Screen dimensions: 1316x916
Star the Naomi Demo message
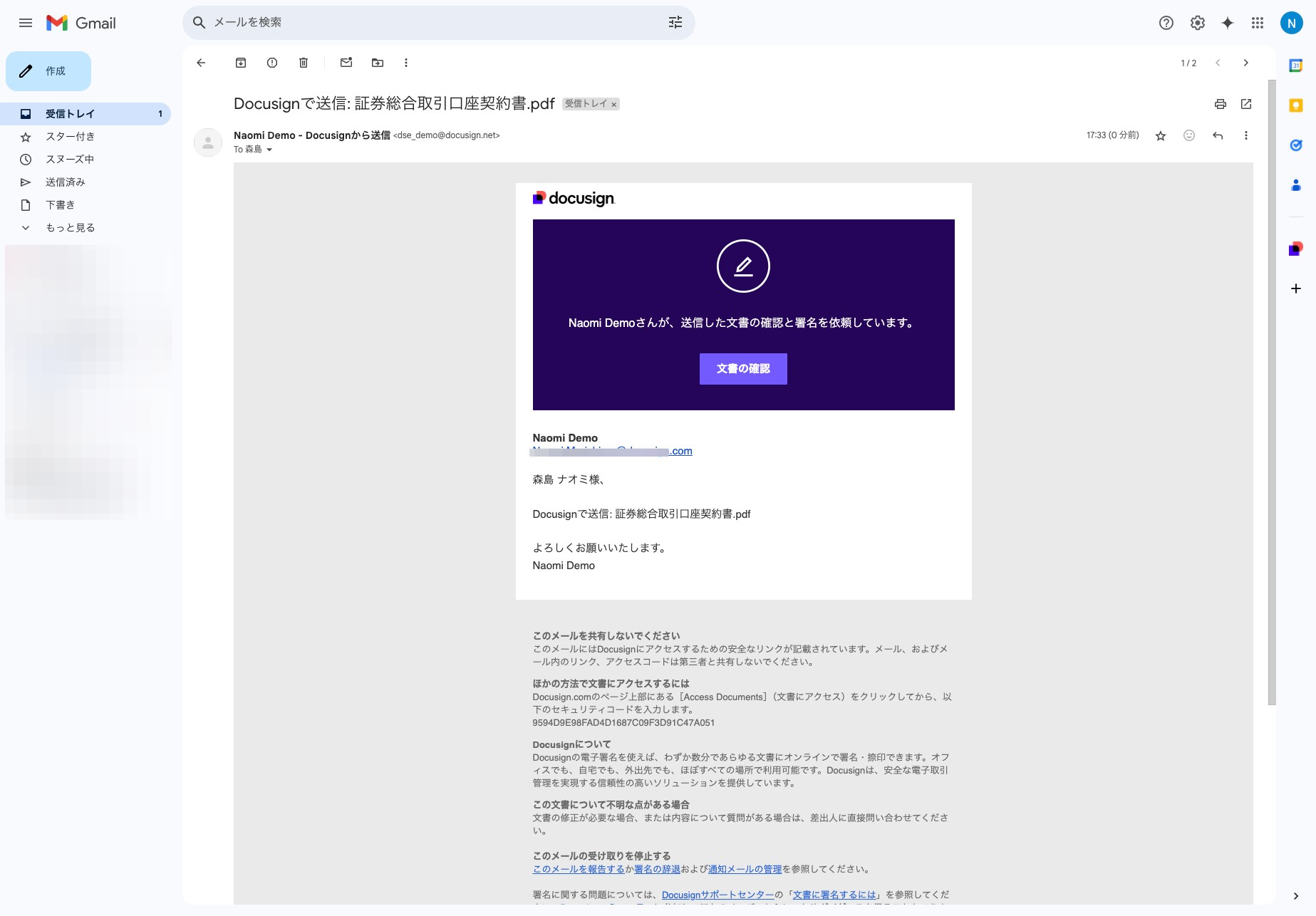(1160, 135)
